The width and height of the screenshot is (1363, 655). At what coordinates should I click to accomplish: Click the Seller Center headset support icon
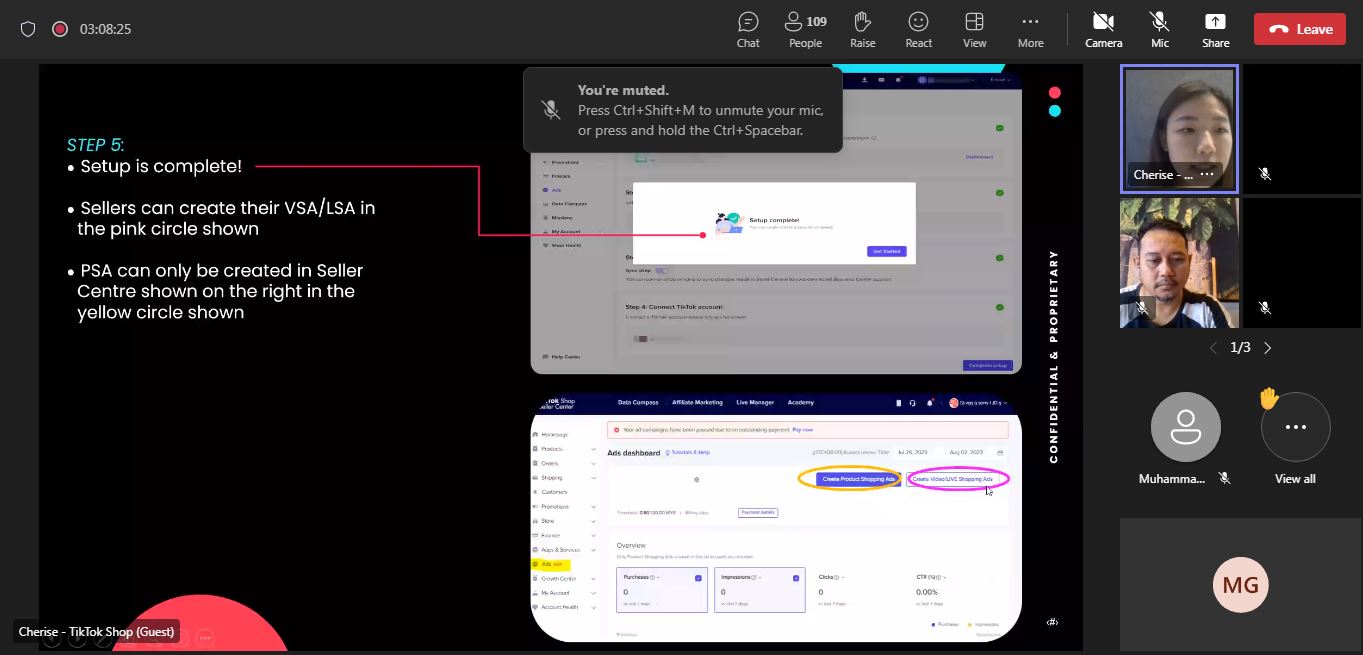pyautogui.click(x=912, y=403)
